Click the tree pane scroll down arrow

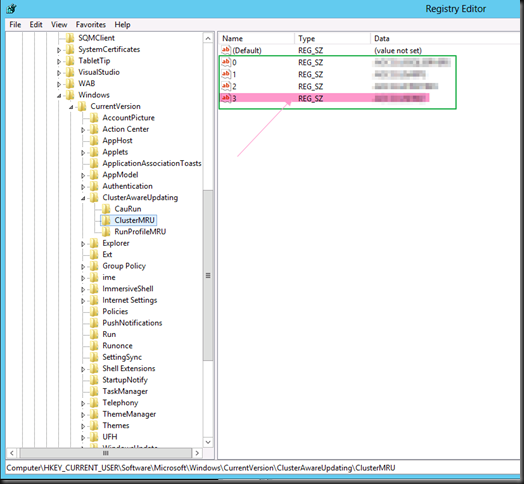[208, 442]
